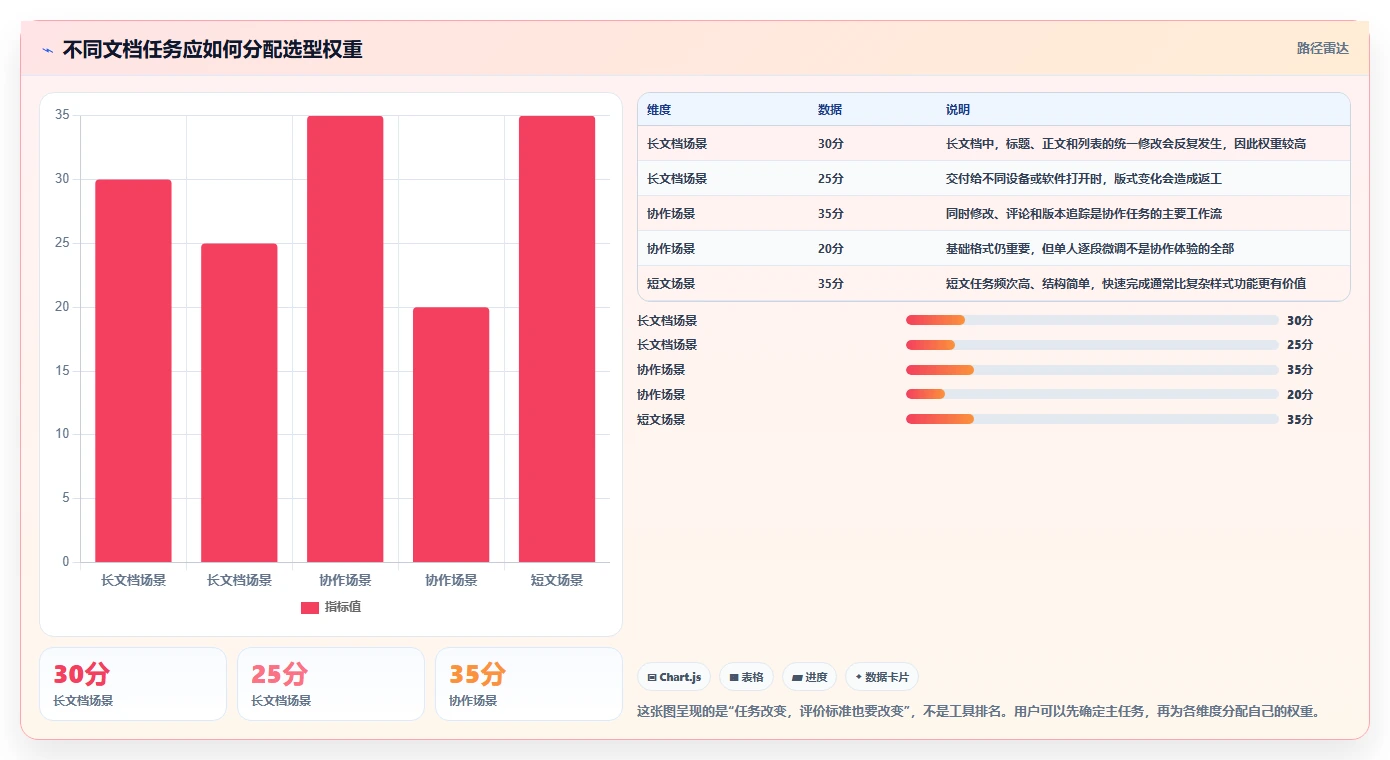Click the chart bar with value 20
1390x760 pixels.
pyautogui.click(x=451, y=435)
